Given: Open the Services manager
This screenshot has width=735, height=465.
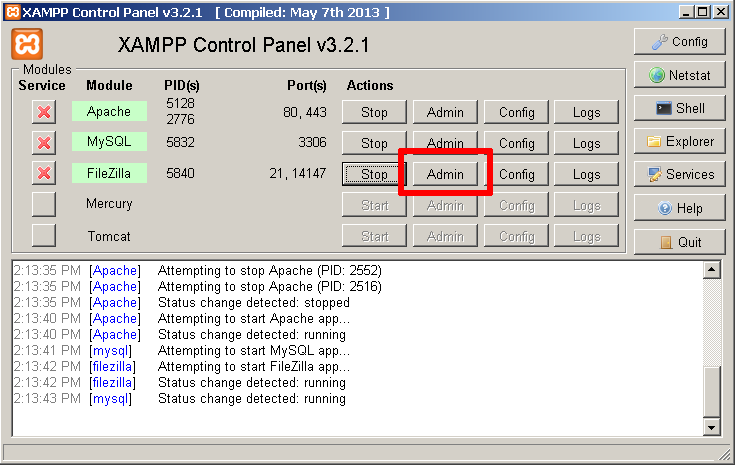Looking at the screenshot, I should coord(679,174).
